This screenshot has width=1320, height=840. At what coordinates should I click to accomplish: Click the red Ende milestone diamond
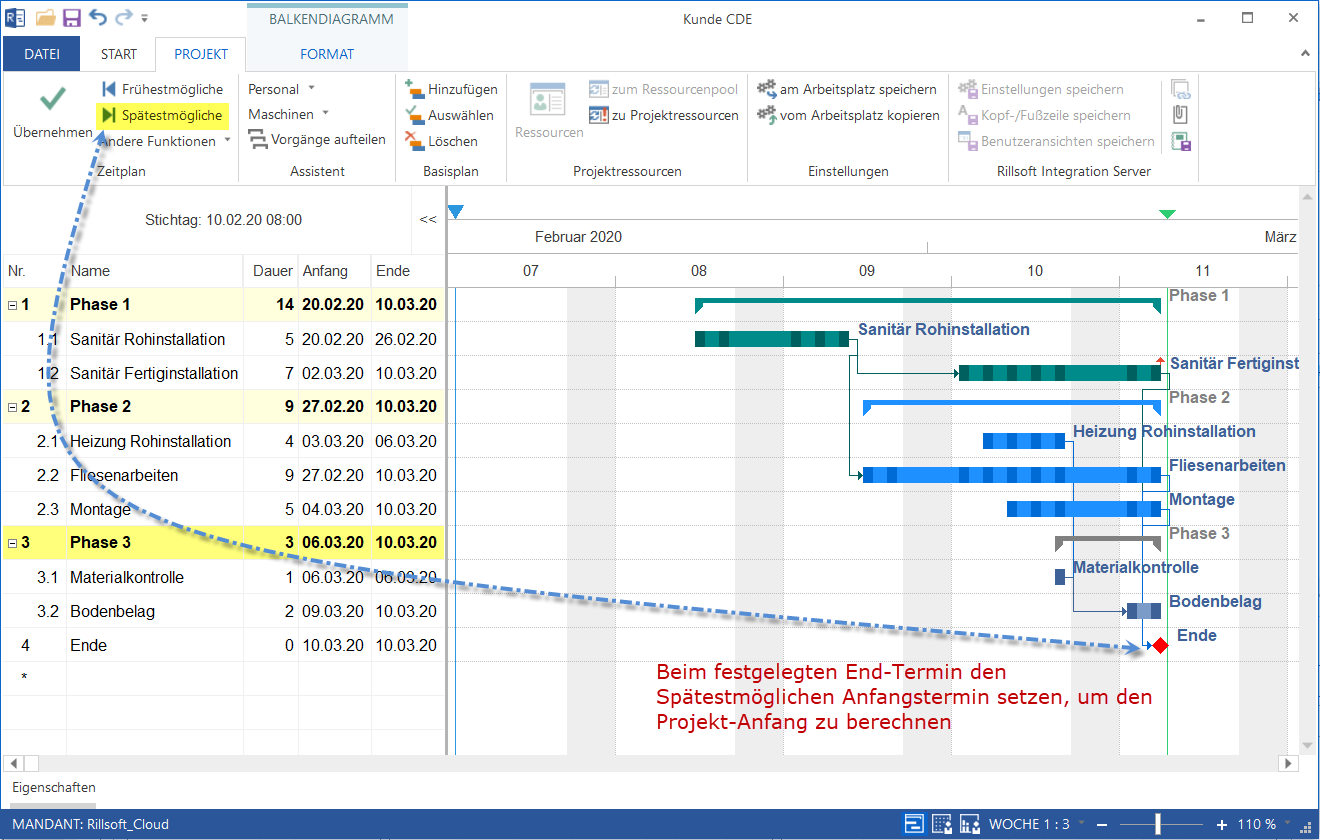coord(1160,646)
